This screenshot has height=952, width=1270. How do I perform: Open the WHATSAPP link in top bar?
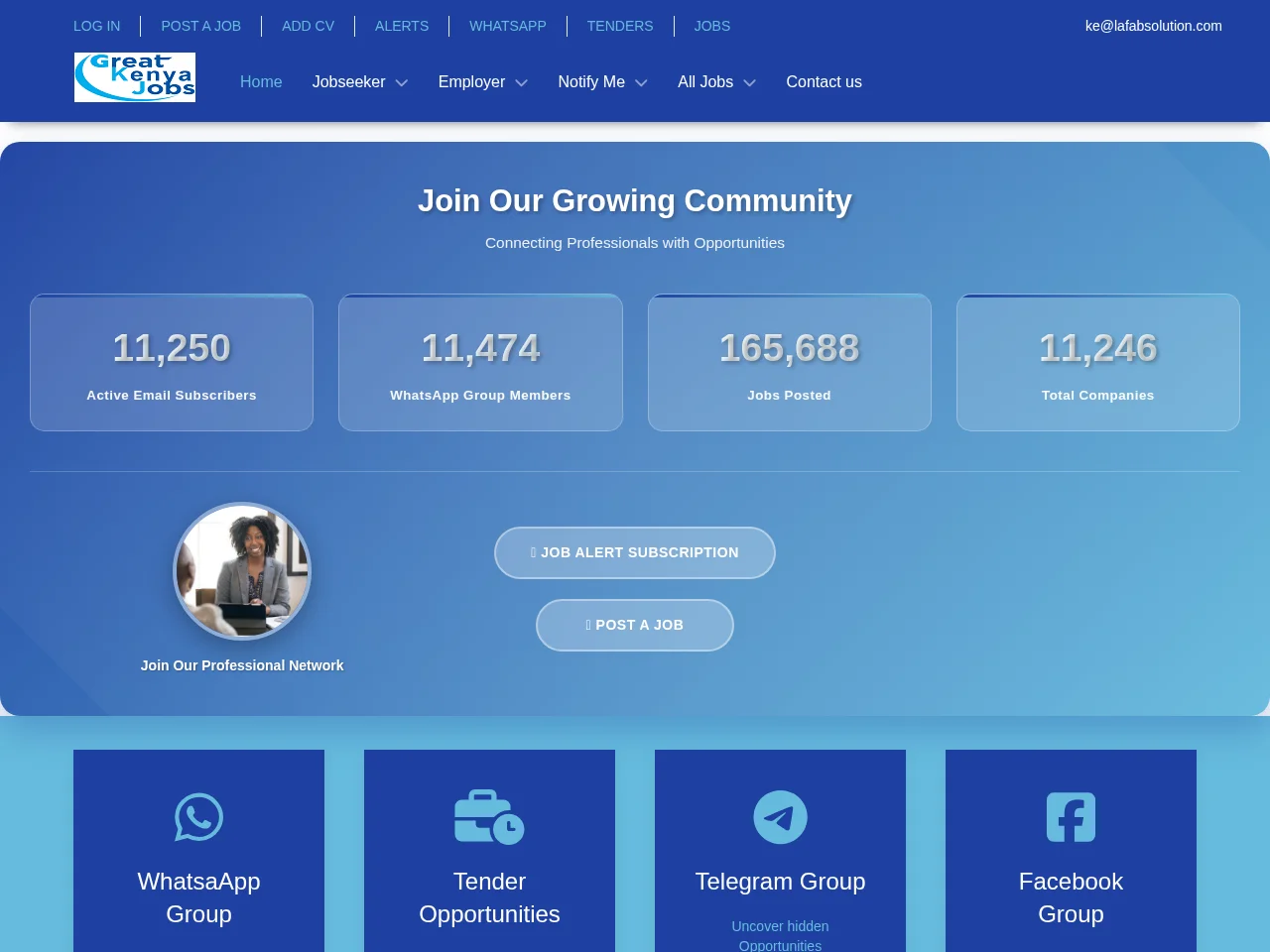pyautogui.click(x=507, y=26)
